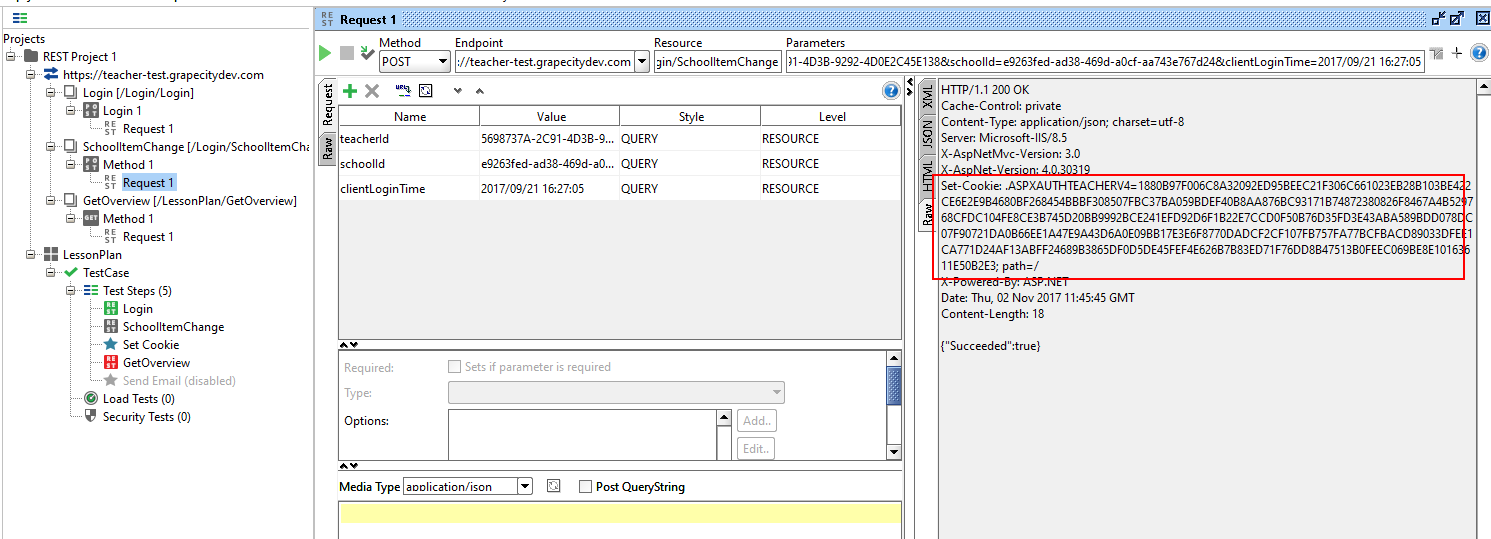1491x539 pixels.
Task: Collapse REST Project 1 node
Action: pos(11,57)
